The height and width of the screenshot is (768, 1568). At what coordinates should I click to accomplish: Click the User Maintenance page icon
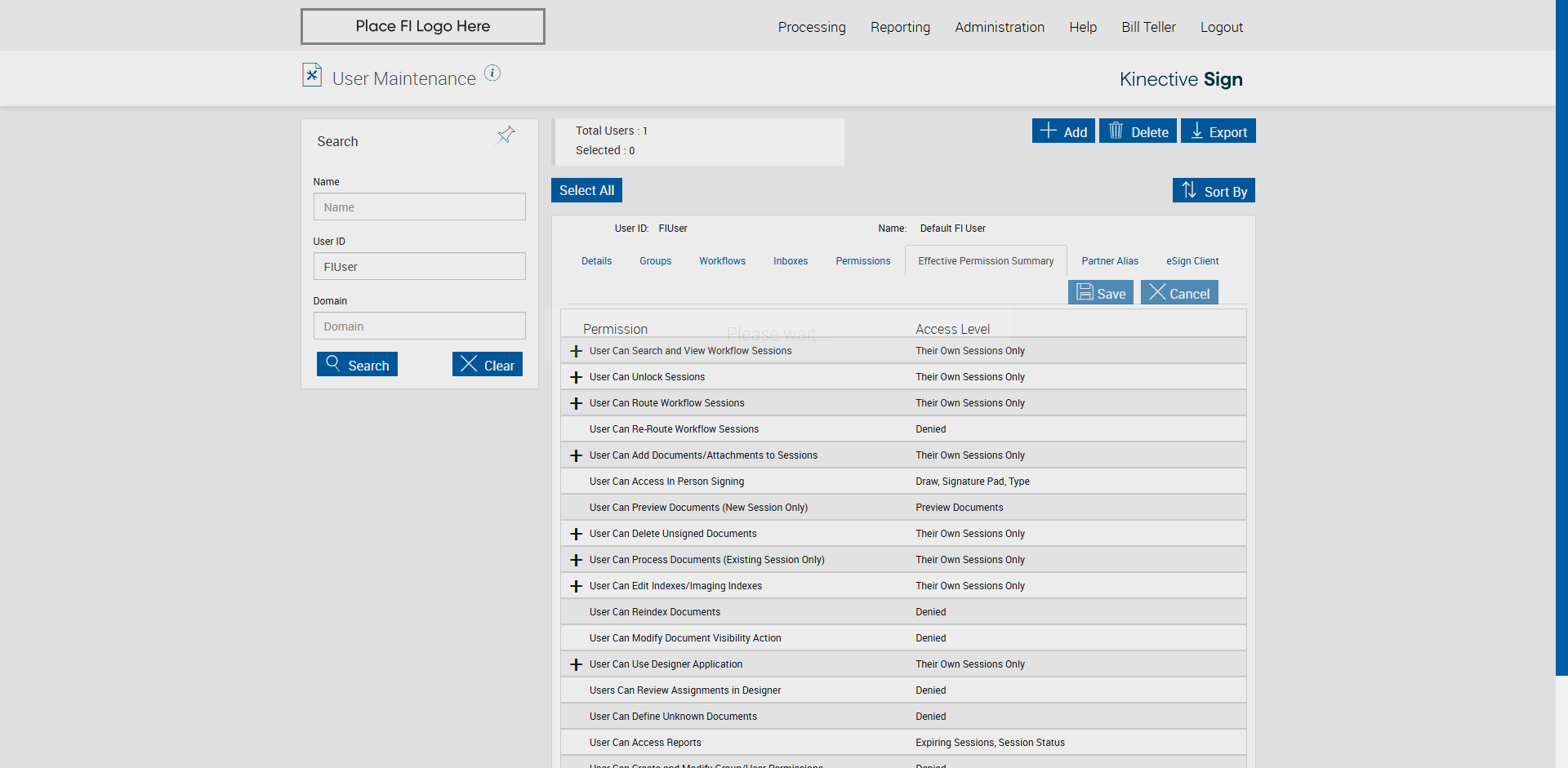coord(312,75)
